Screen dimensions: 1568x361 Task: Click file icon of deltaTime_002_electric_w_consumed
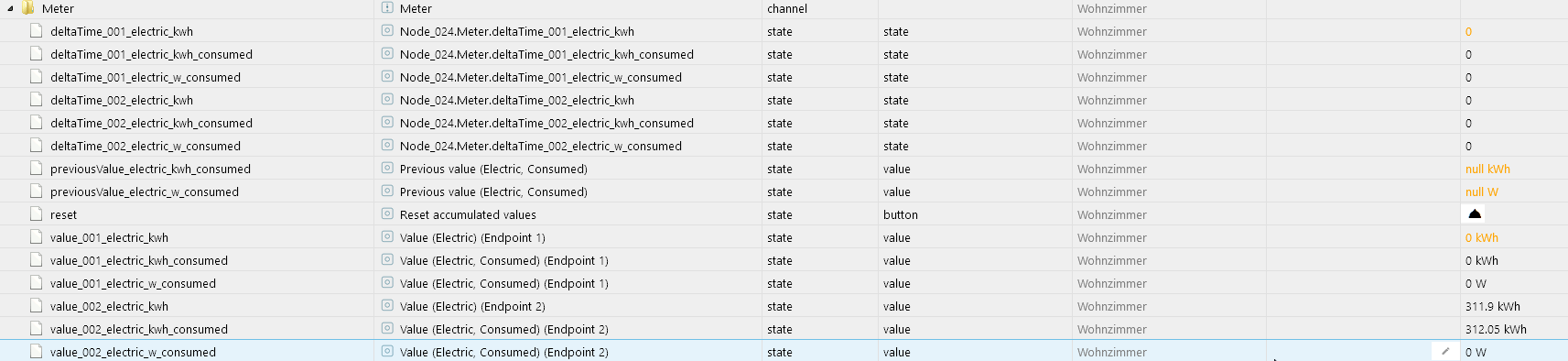(x=37, y=146)
